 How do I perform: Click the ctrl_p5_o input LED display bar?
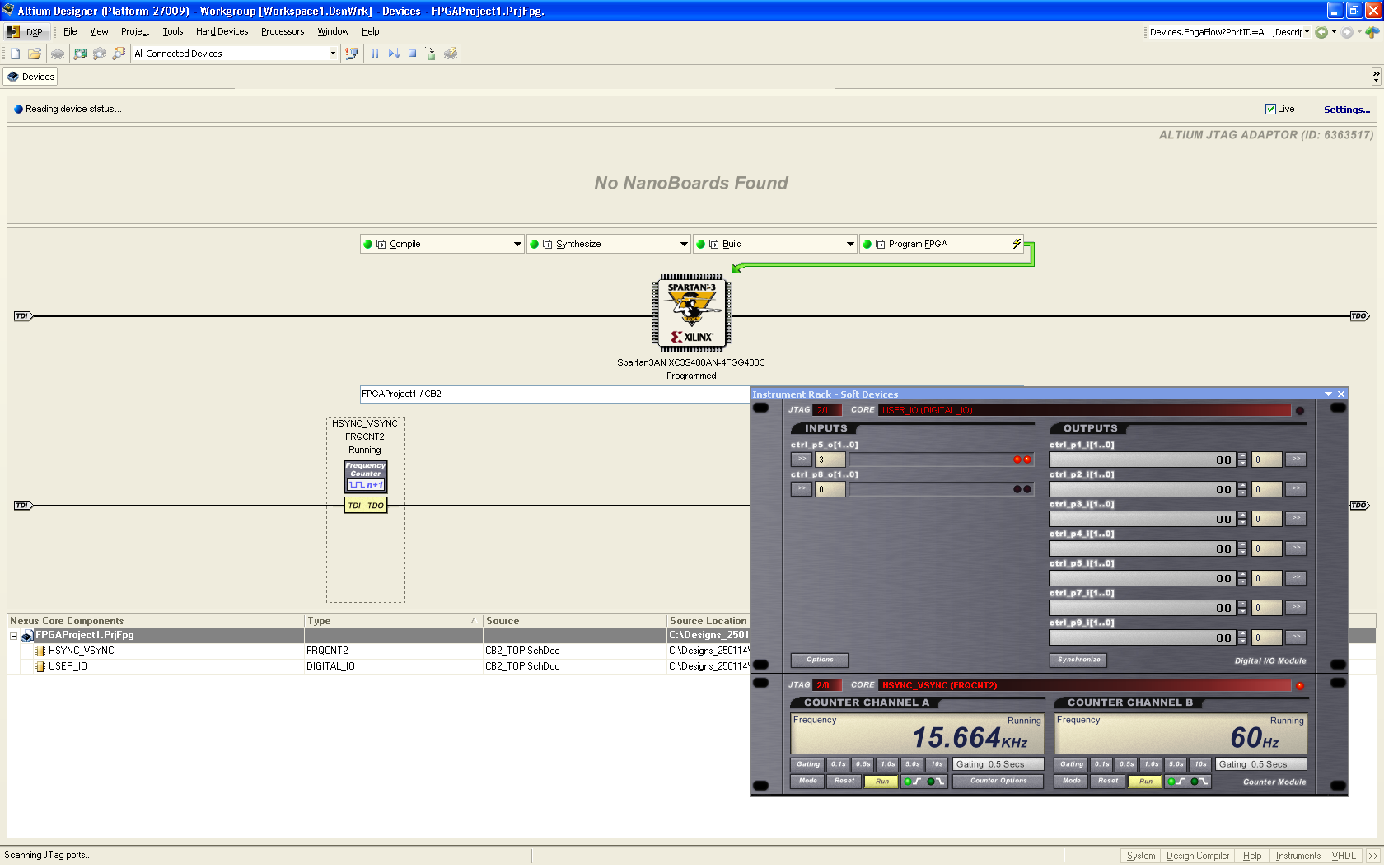coord(941,460)
